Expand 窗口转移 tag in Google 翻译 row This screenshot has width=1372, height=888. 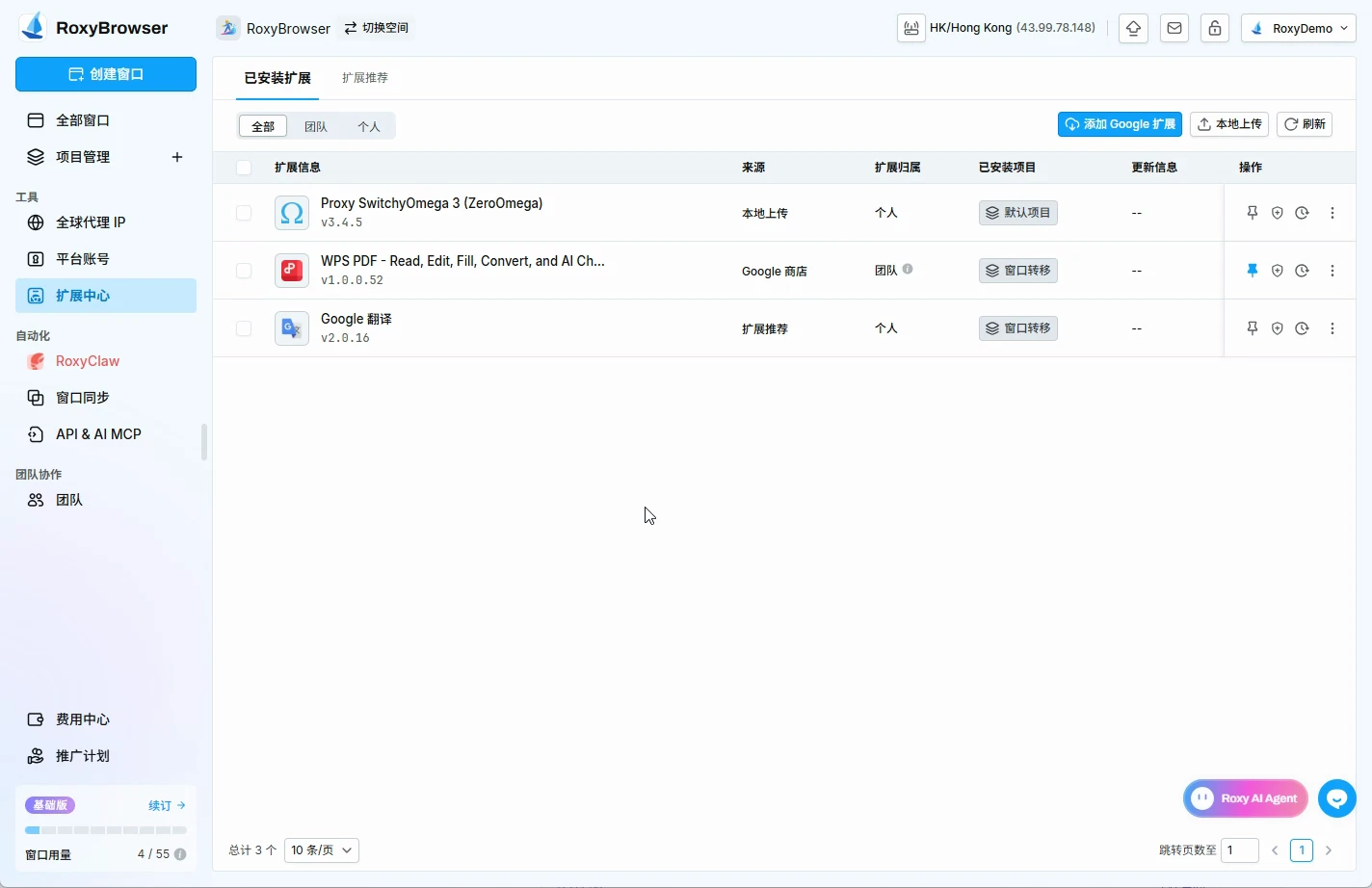coord(1018,328)
